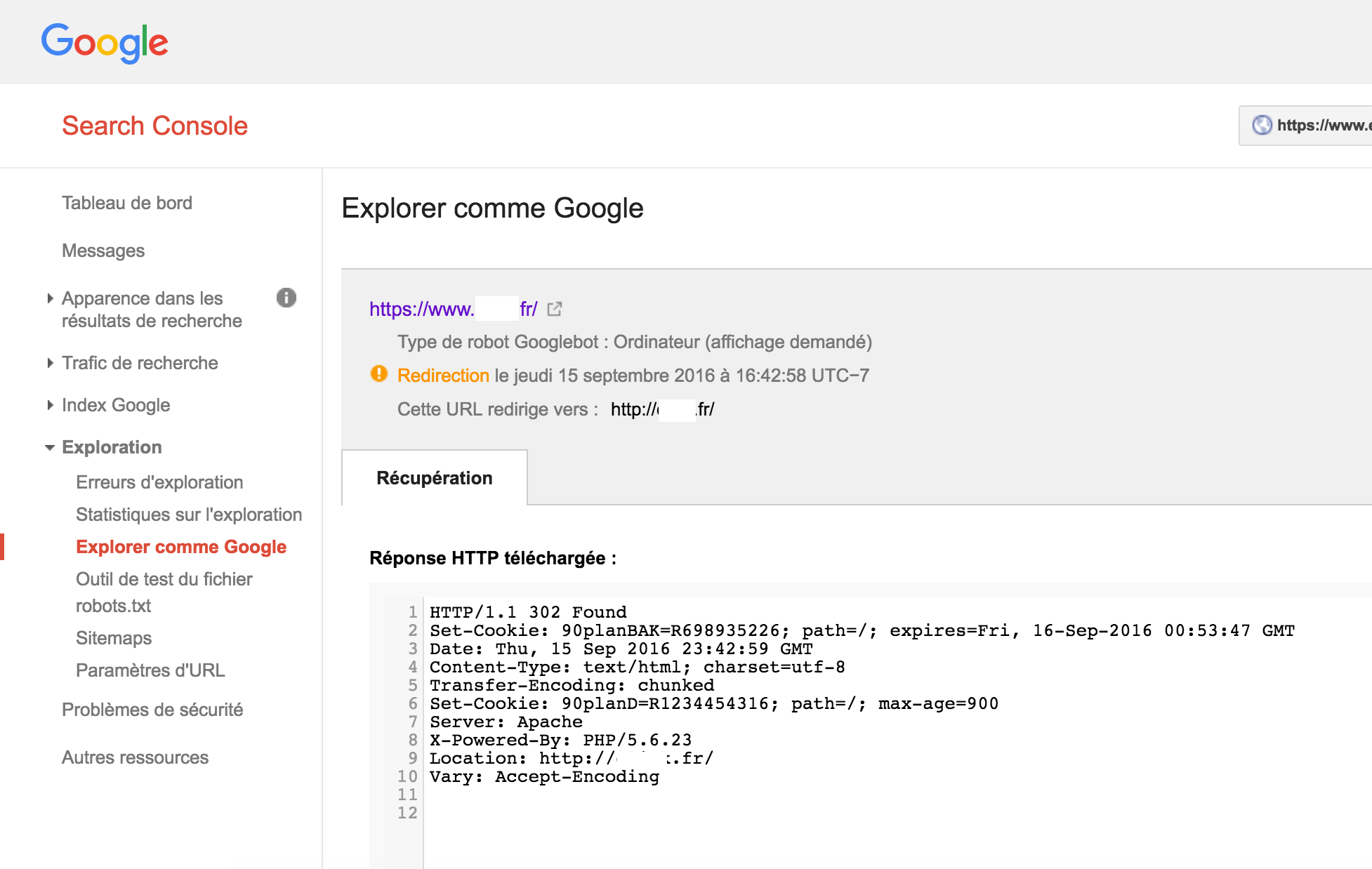Click the HTTP/1.1 302 Found line

[528, 612]
